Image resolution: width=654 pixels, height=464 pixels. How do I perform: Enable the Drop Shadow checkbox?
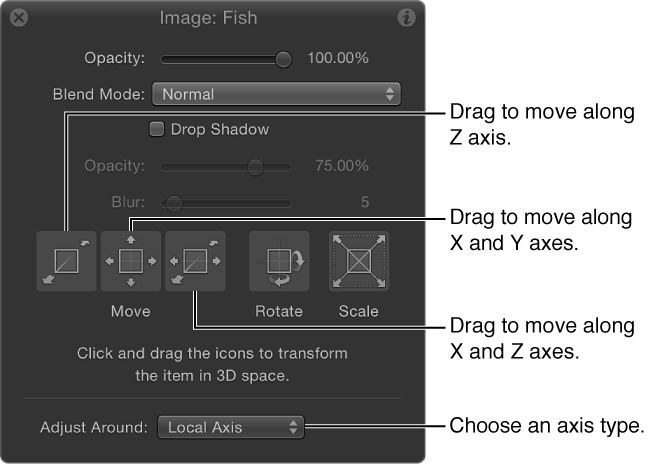[x=156, y=129]
